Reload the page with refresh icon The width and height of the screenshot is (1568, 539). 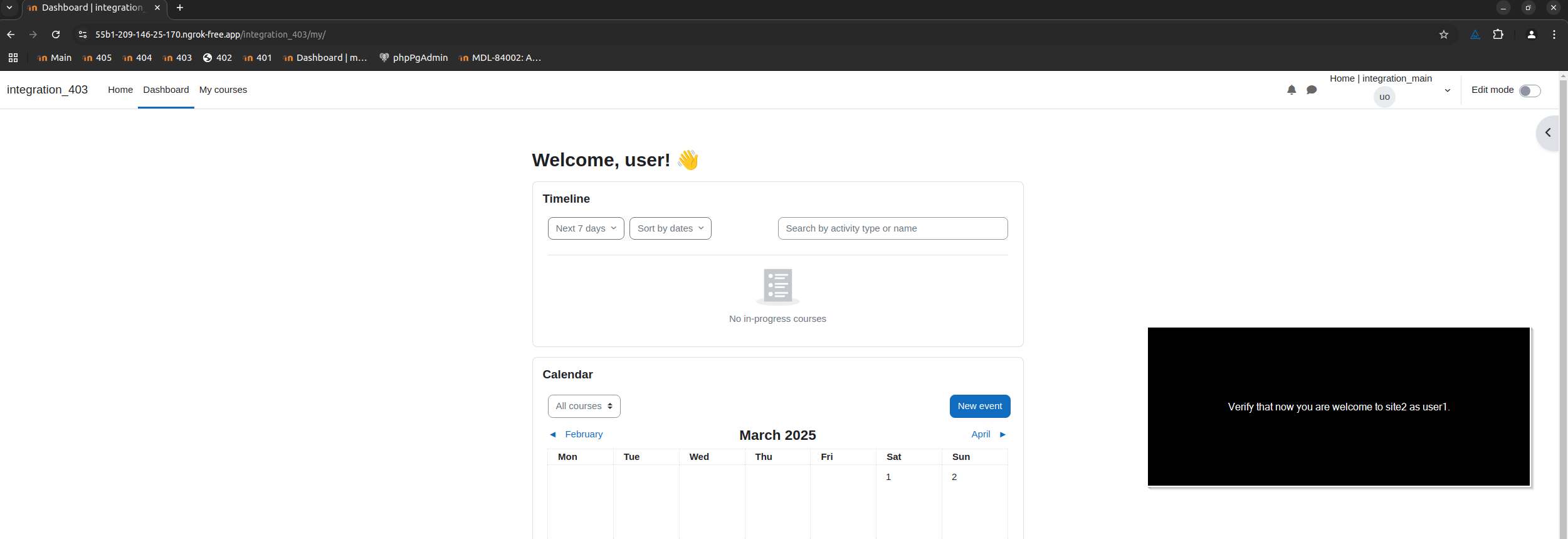click(x=56, y=35)
